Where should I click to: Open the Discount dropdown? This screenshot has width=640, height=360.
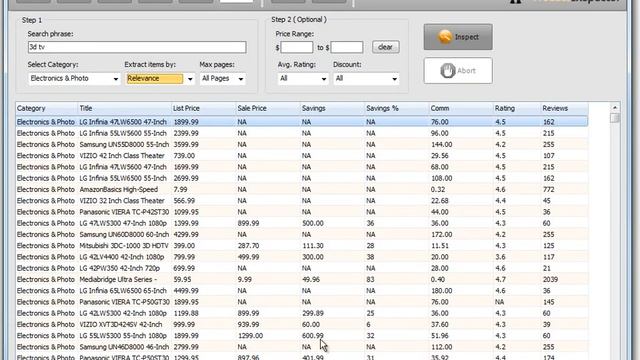(366, 78)
